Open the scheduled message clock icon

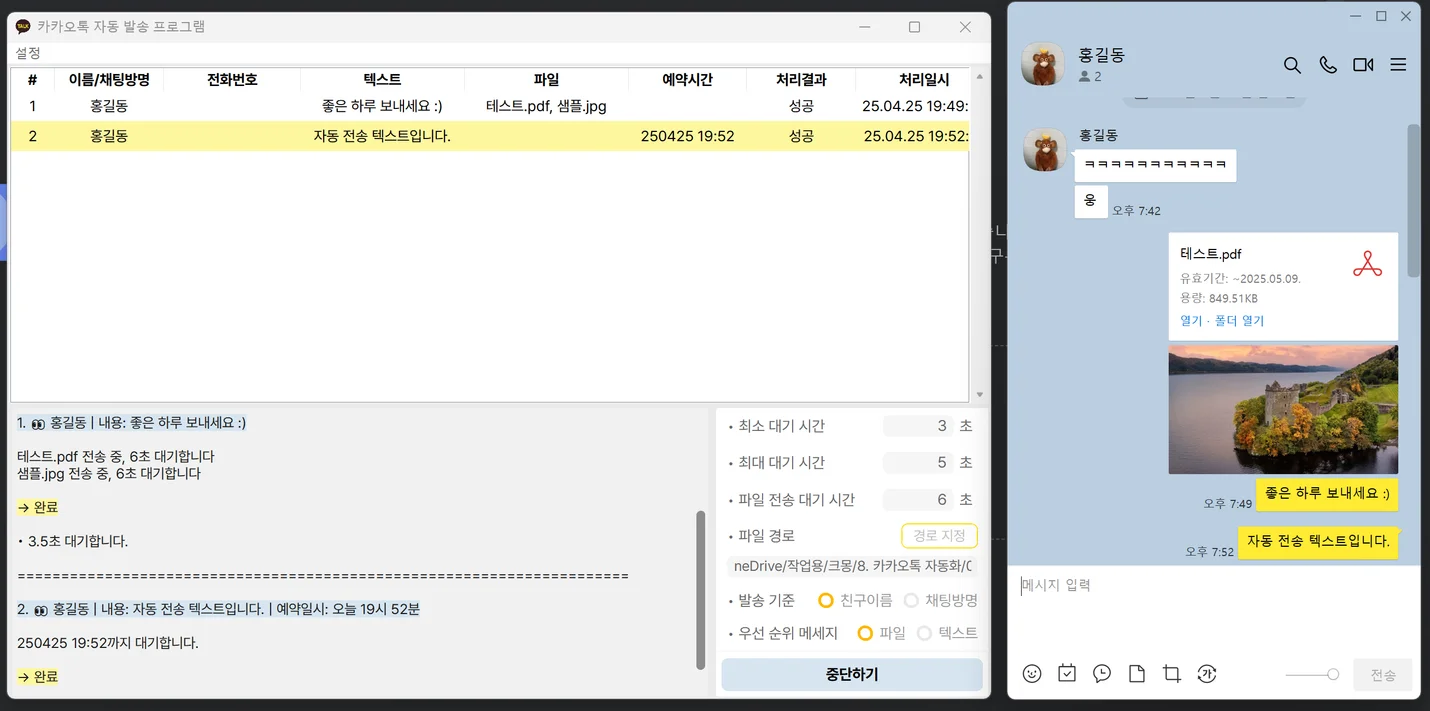click(1102, 674)
